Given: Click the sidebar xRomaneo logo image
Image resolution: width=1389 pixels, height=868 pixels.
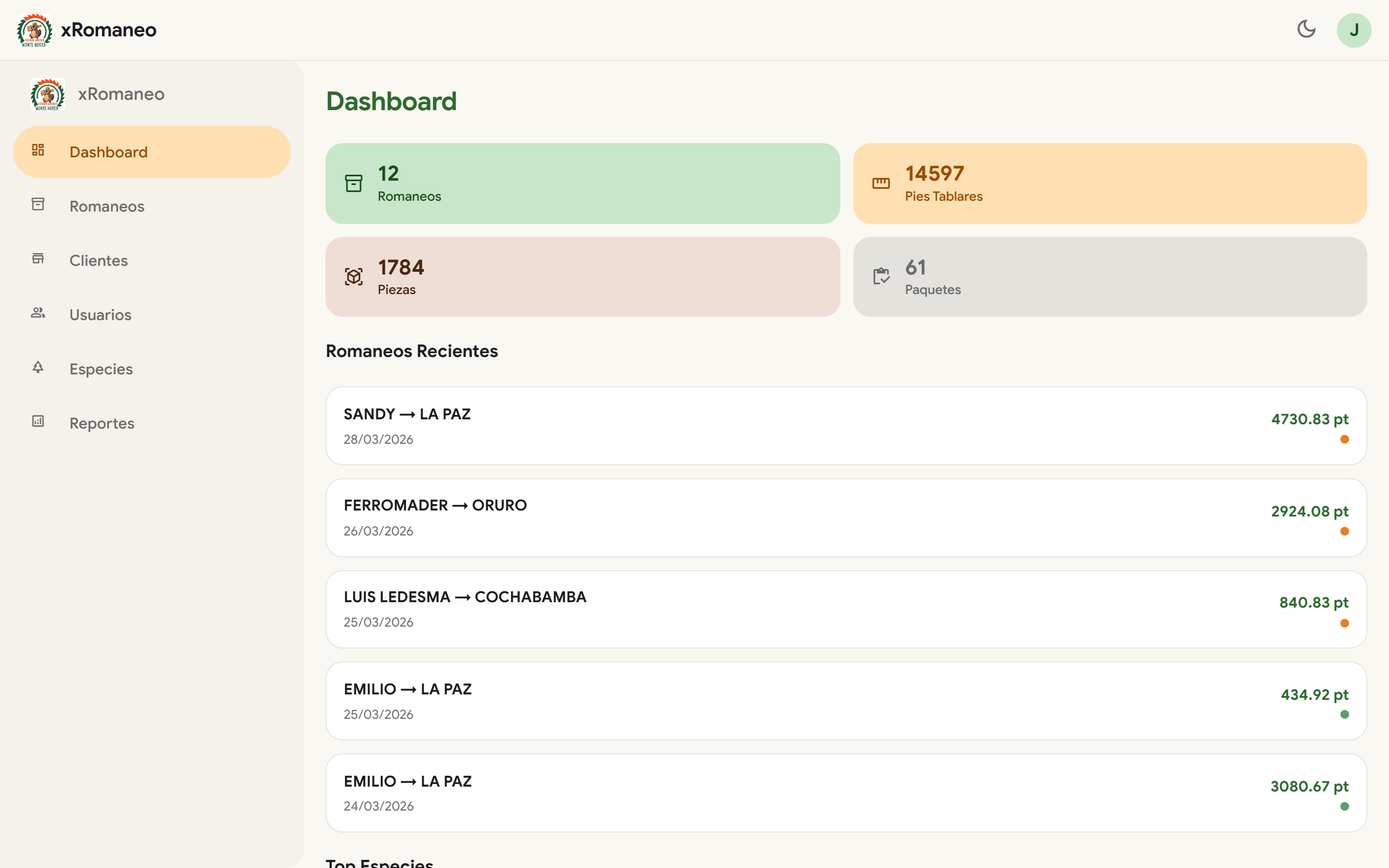Looking at the screenshot, I should point(48,94).
